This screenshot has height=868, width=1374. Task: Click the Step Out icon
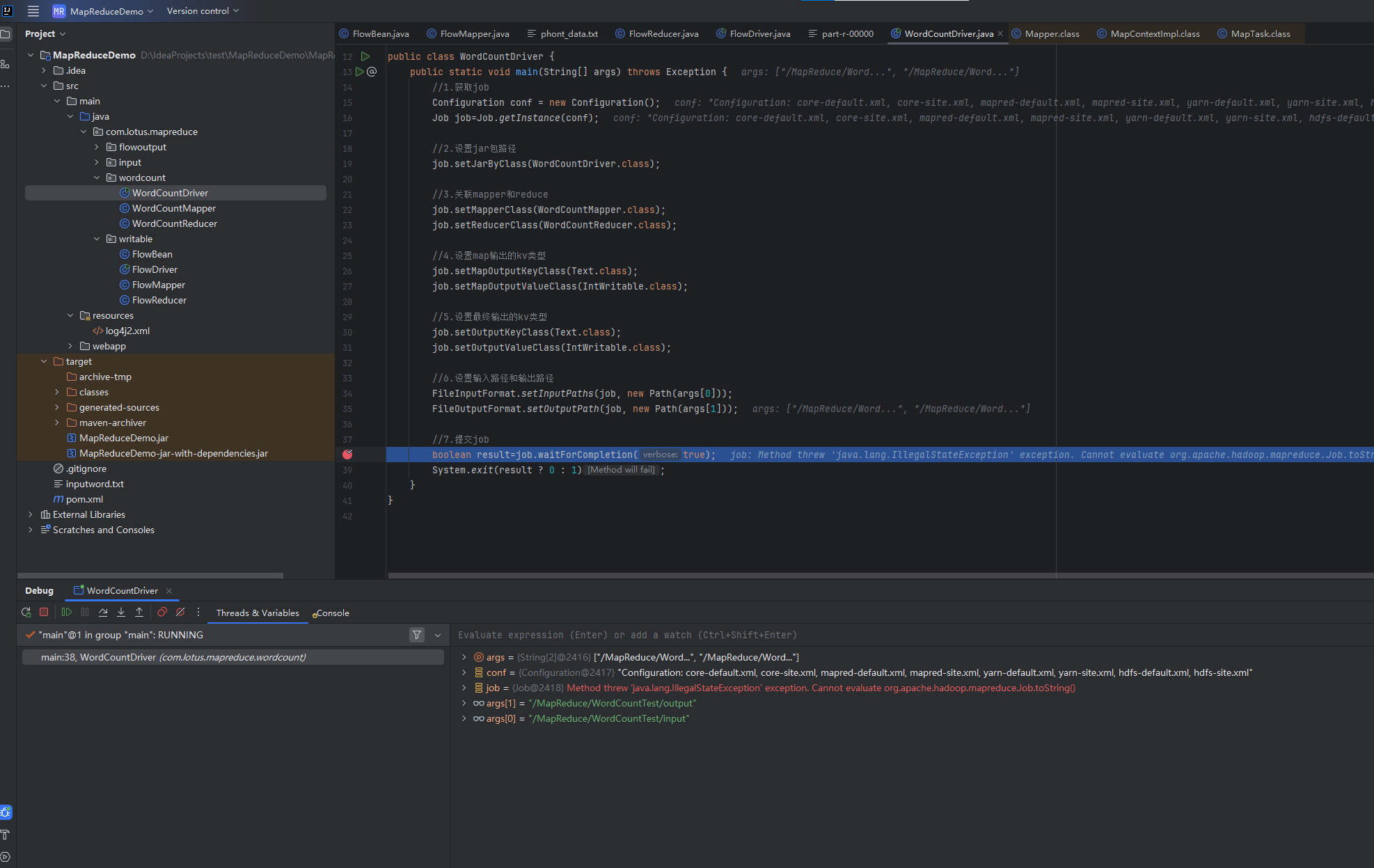(x=139, y=613)
